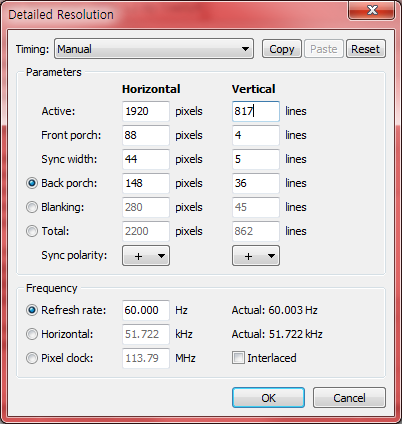This screenshot has width=402, height=424.
Task: Choose the Pixel clock radio button
Action: pos(32,358)
